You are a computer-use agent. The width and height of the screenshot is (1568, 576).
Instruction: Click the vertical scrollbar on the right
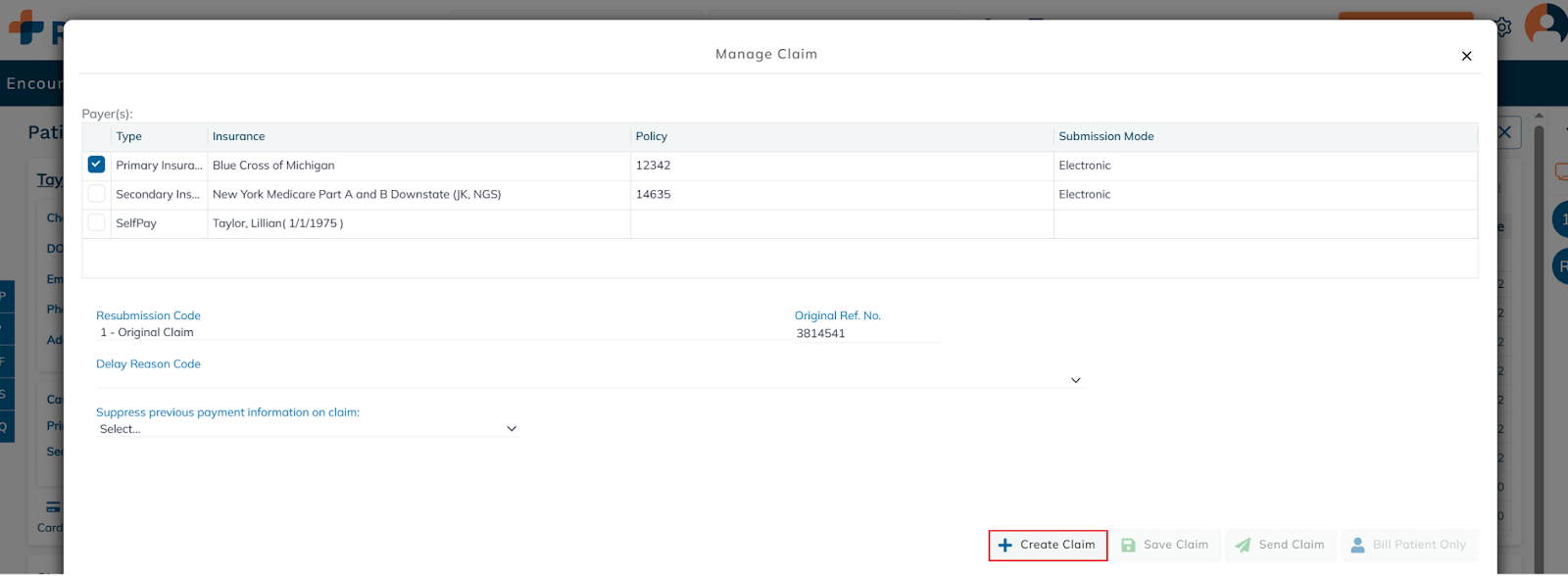coord(1539,294)
